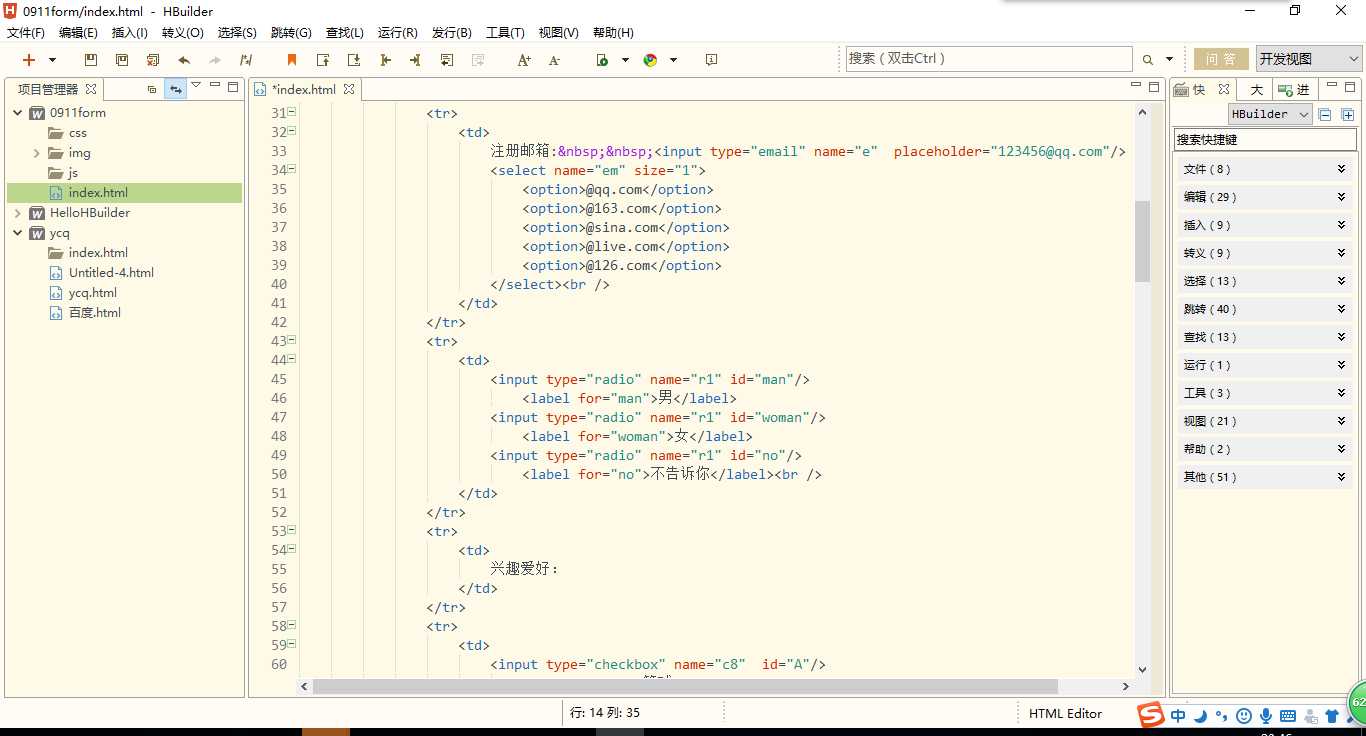Click the editor vertical scrollbar thumb
Image resolution: width=1366 pixels, height=736 pixels.
(x=1142, y=241)
